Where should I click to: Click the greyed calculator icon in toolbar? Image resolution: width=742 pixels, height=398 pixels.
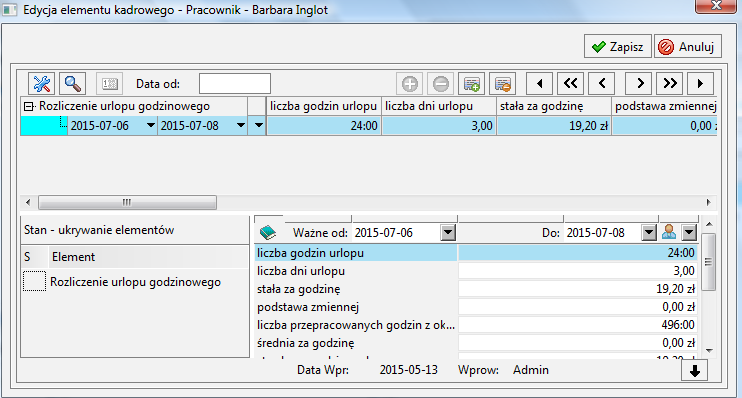[x=110, y=84]
